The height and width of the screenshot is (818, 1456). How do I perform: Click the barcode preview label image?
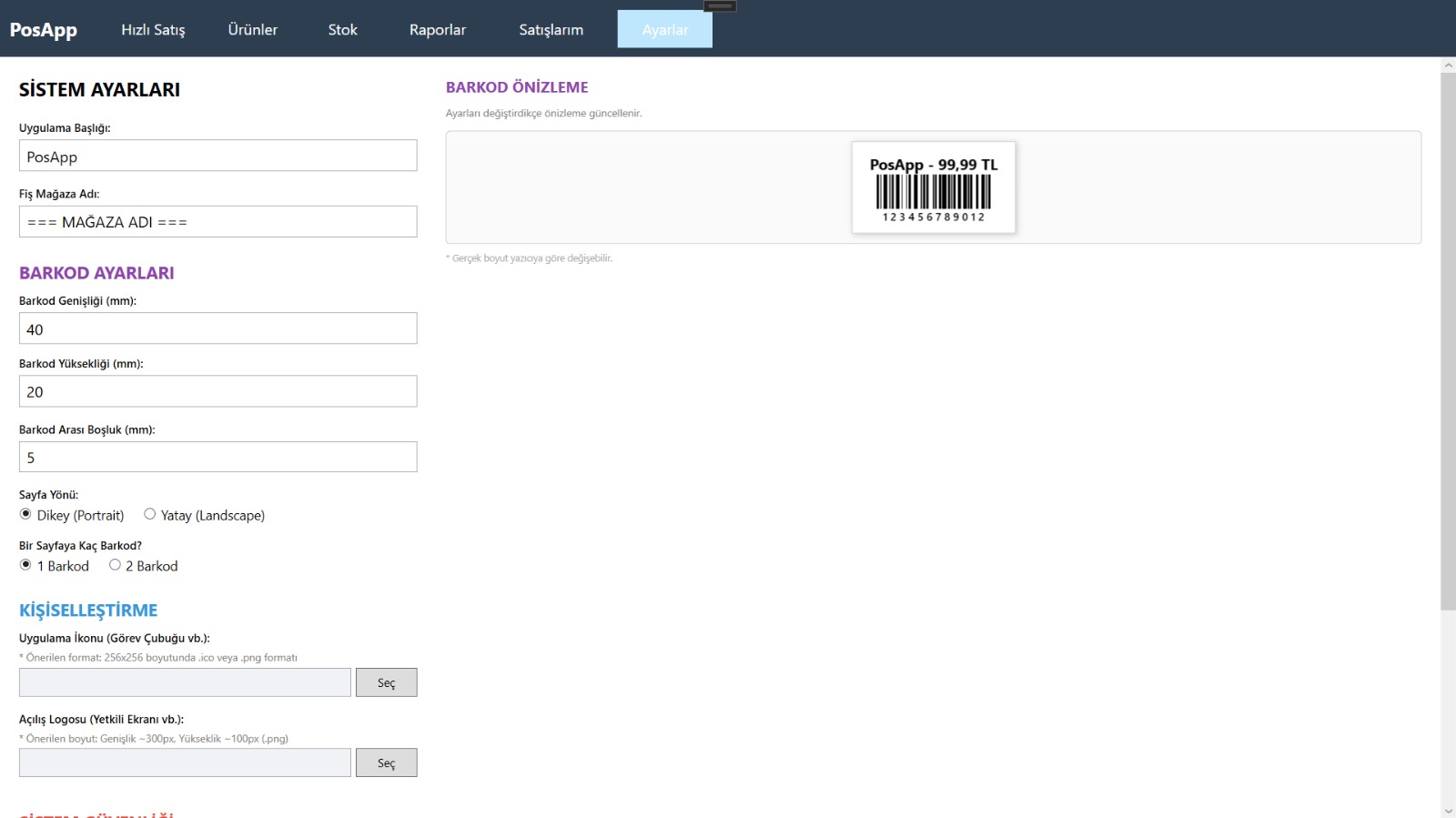point(933,187)
